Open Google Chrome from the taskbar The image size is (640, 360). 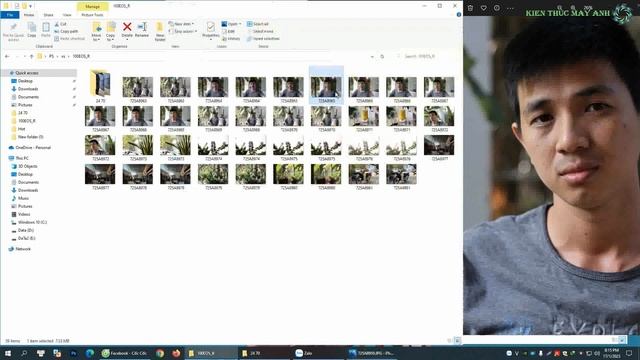pyautogui.click(x=160, y=353)
